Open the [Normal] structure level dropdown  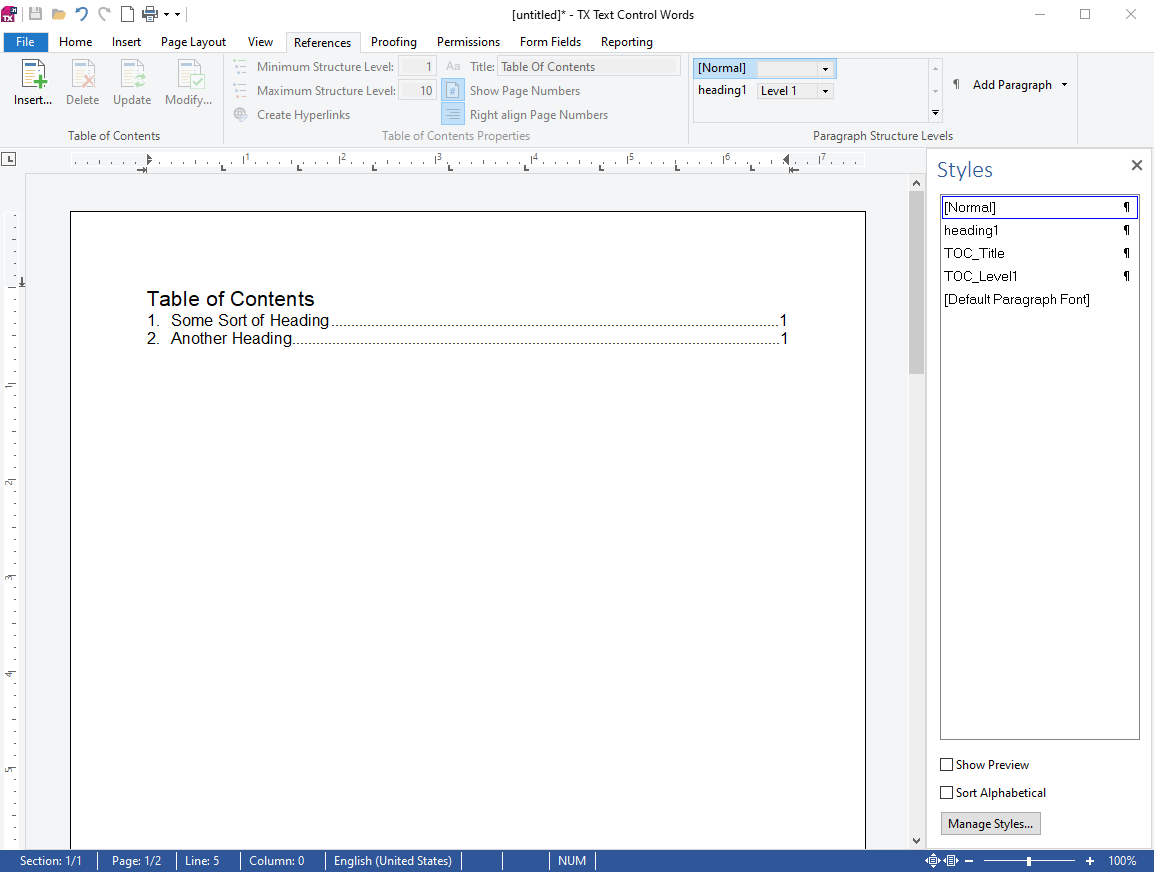[825, 68]
